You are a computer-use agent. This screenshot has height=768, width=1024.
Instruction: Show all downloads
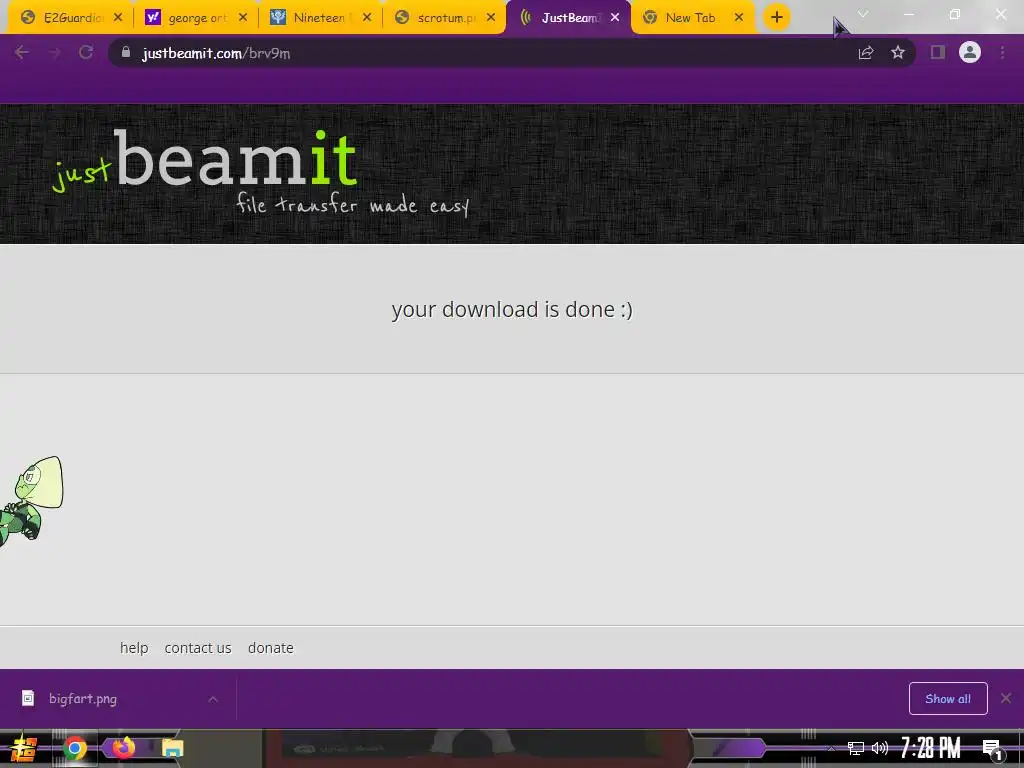pos(948,699)
